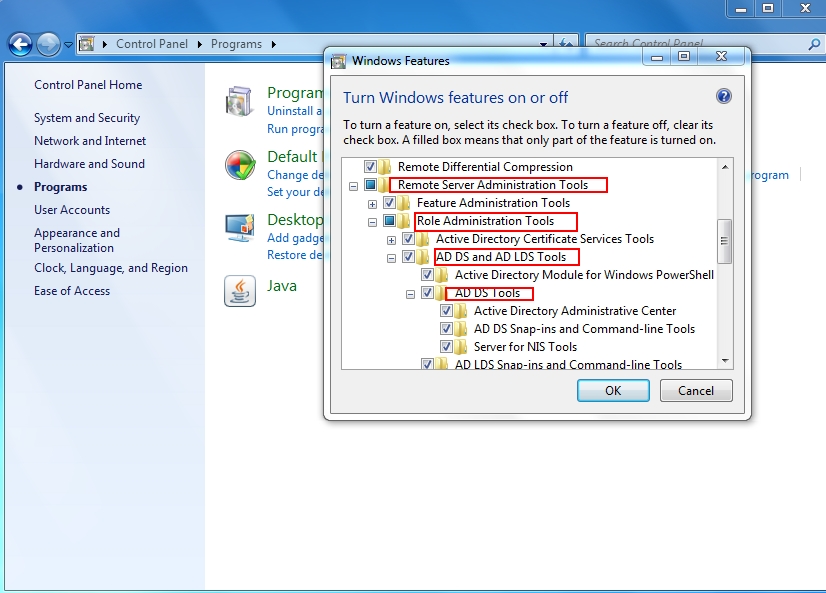Viewport: 826px width, 593px height.
Task: Collapse the AD DS Tools node
Action: tap(410, 294)
